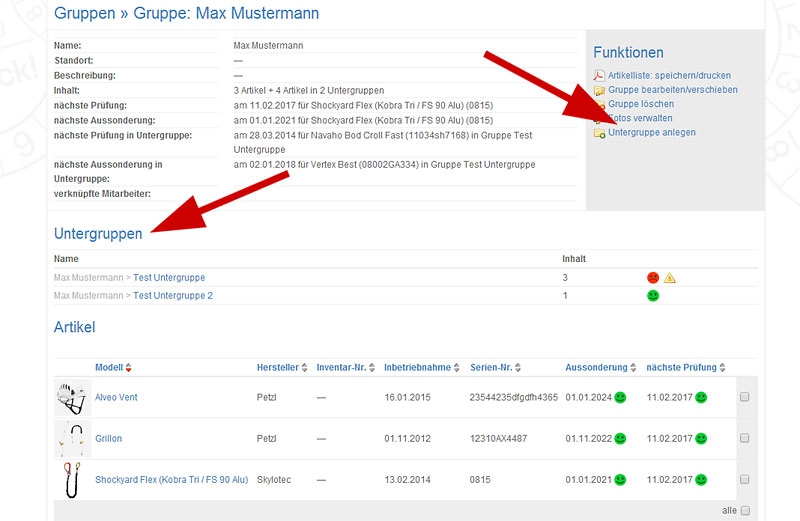Sort by the Hersteller column header

pos(277,368)
